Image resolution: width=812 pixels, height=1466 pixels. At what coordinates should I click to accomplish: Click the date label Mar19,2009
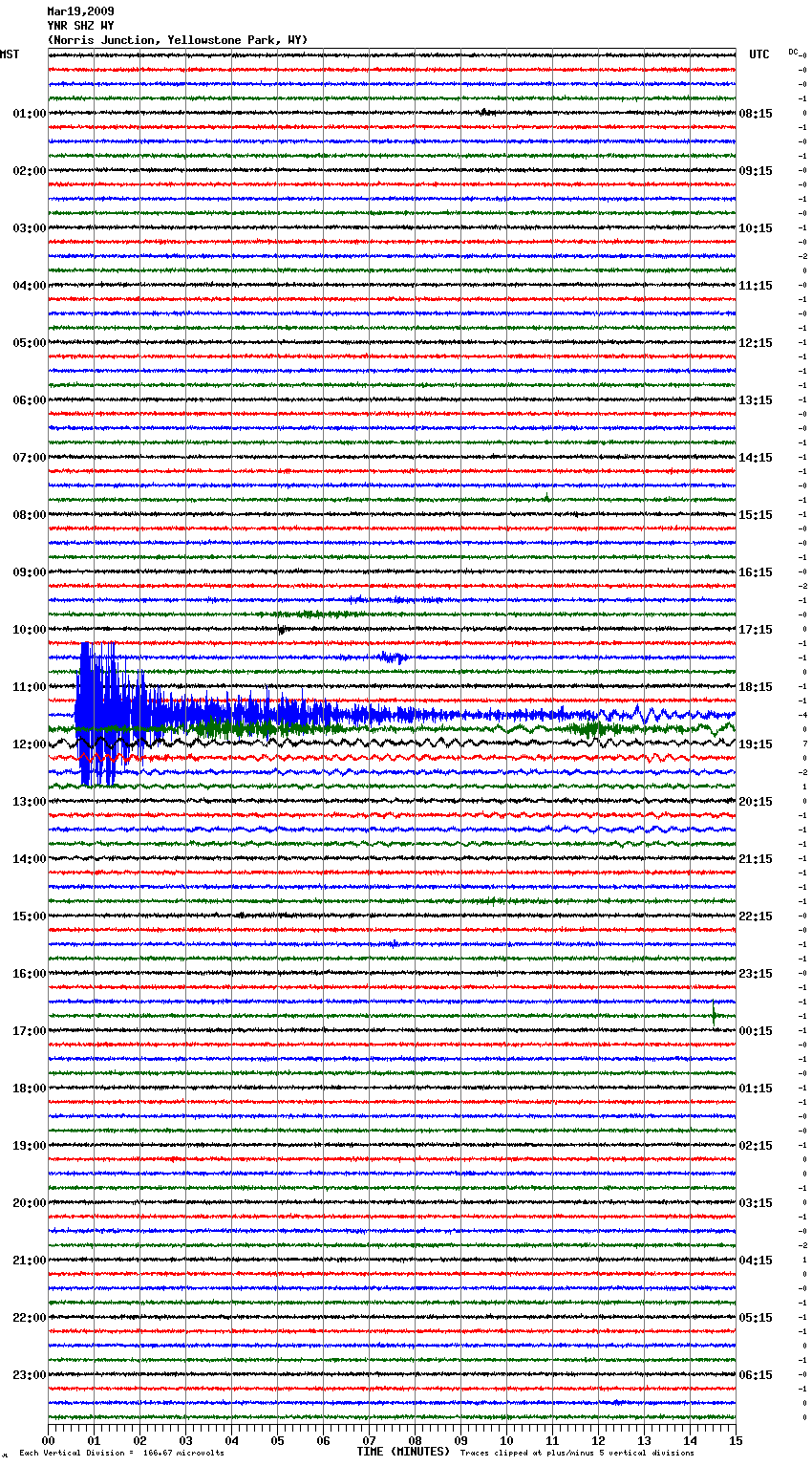[80, 11]
